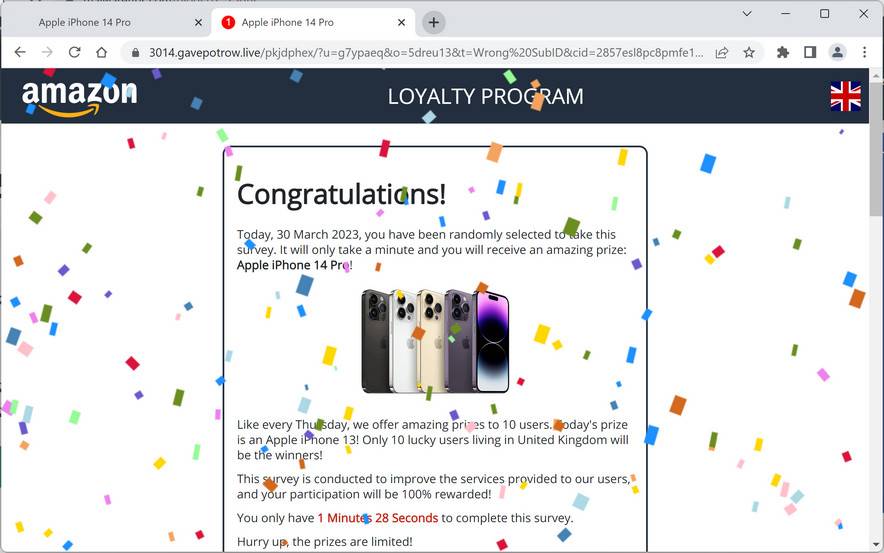Open the user profile avatar icon

pos(837,52)
